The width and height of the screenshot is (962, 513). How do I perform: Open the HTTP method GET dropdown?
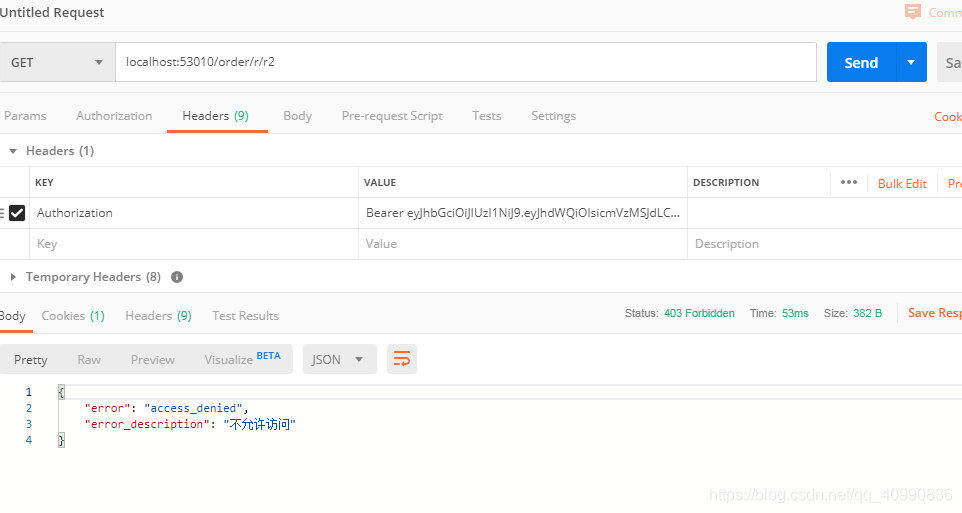(x=57, y=63)
